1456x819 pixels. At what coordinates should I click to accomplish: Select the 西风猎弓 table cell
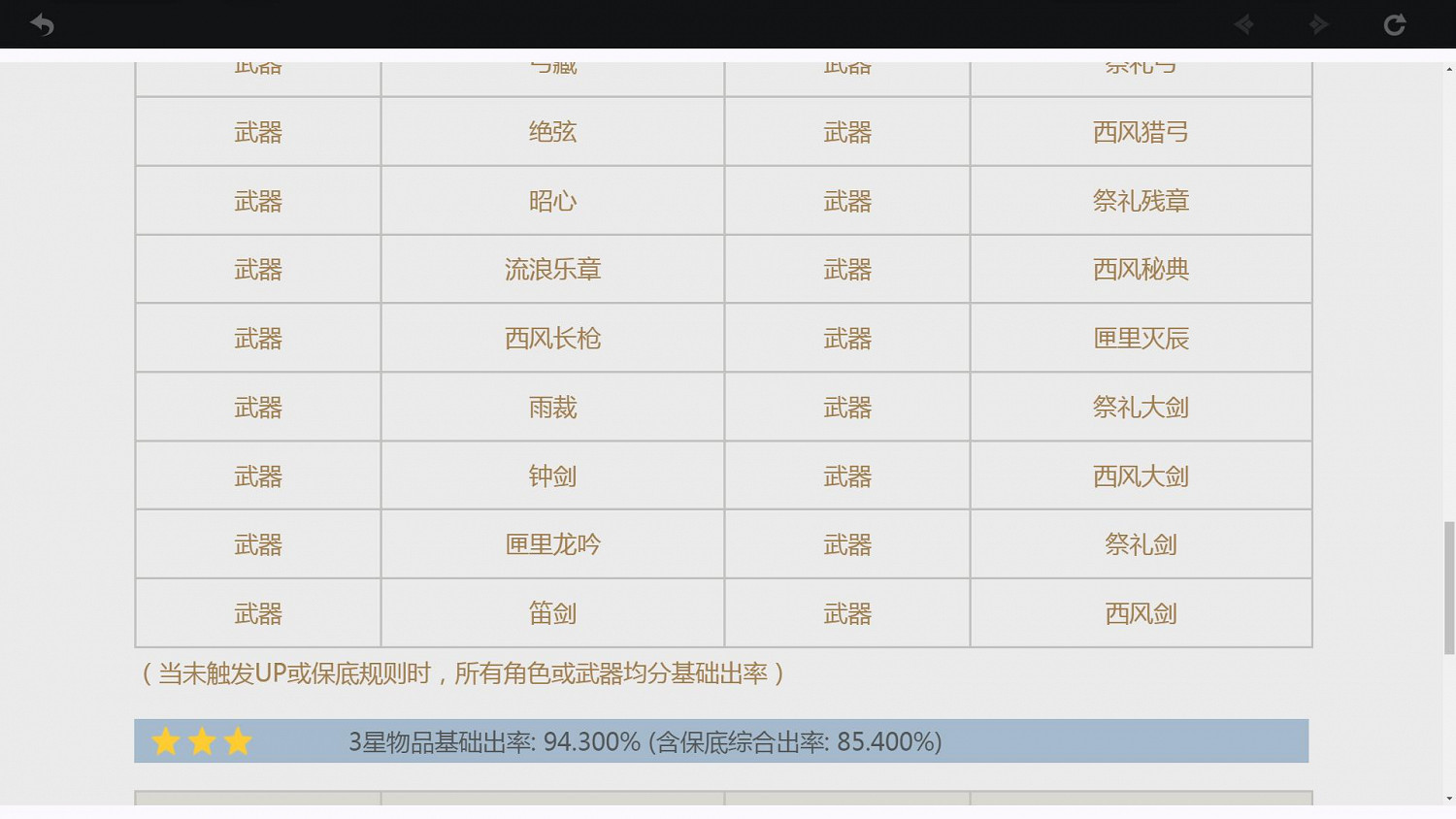(x=1141, y=132)
